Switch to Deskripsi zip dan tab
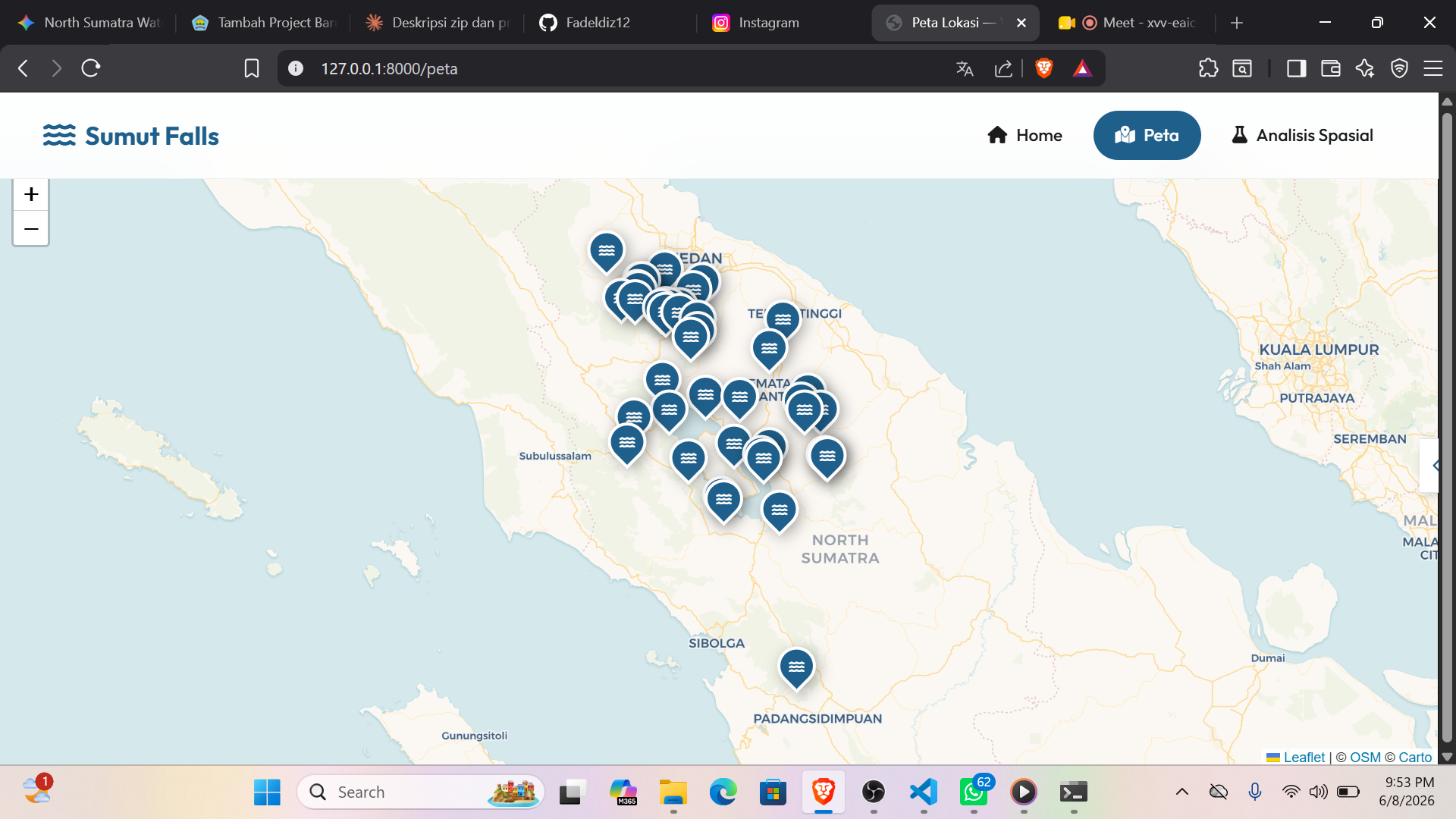The image size is (1456, 819). [x=438, y=23]
